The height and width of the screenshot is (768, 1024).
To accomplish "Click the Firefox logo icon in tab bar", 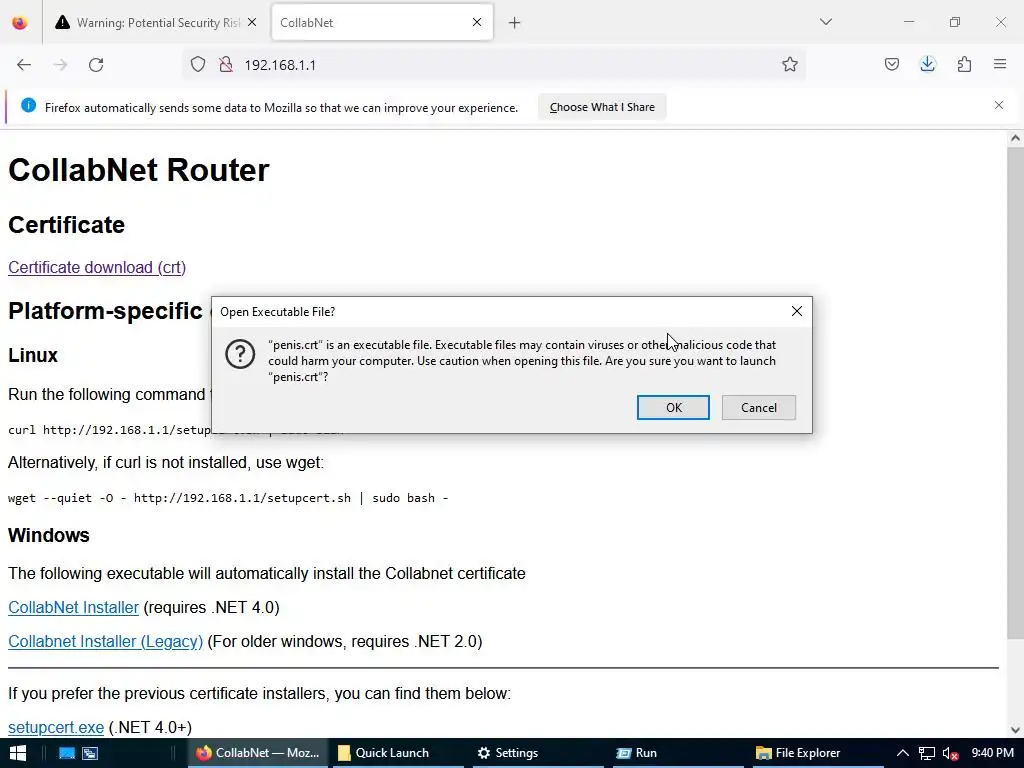I will click(x=20, y=22).
